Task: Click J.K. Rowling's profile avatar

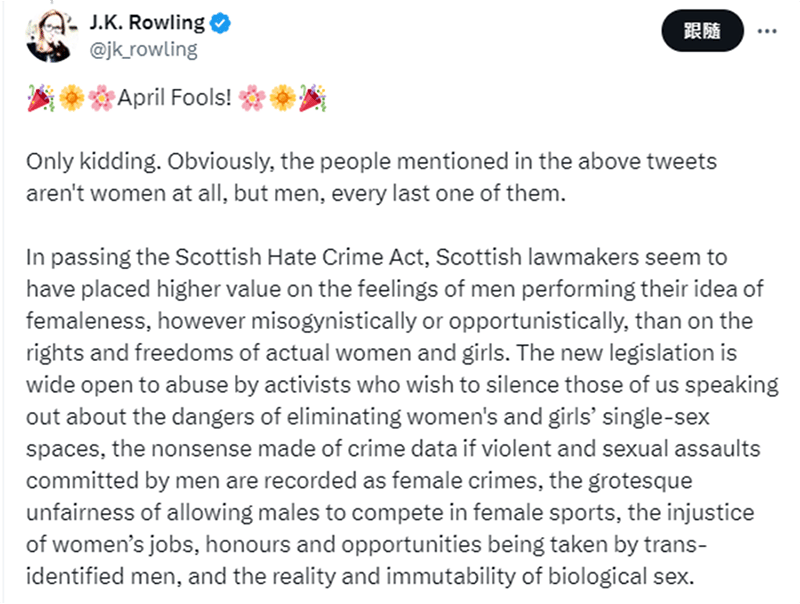Action: coord(48,36)
